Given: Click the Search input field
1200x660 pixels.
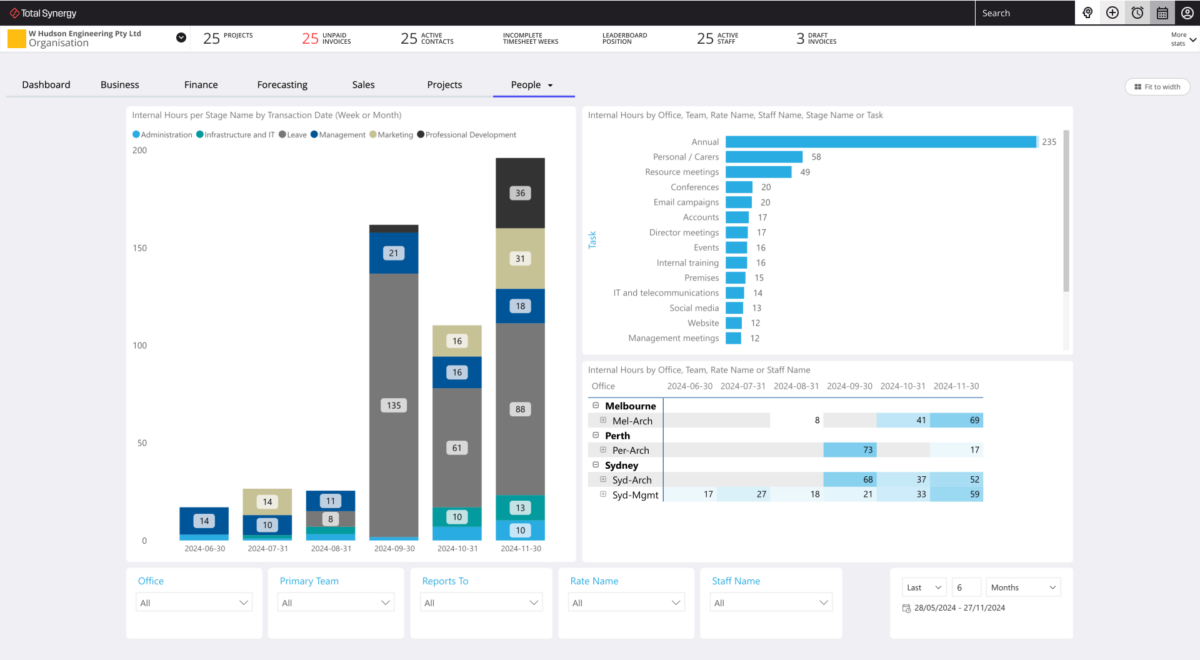Looking at the screenshot, I should pos(1020,13).
